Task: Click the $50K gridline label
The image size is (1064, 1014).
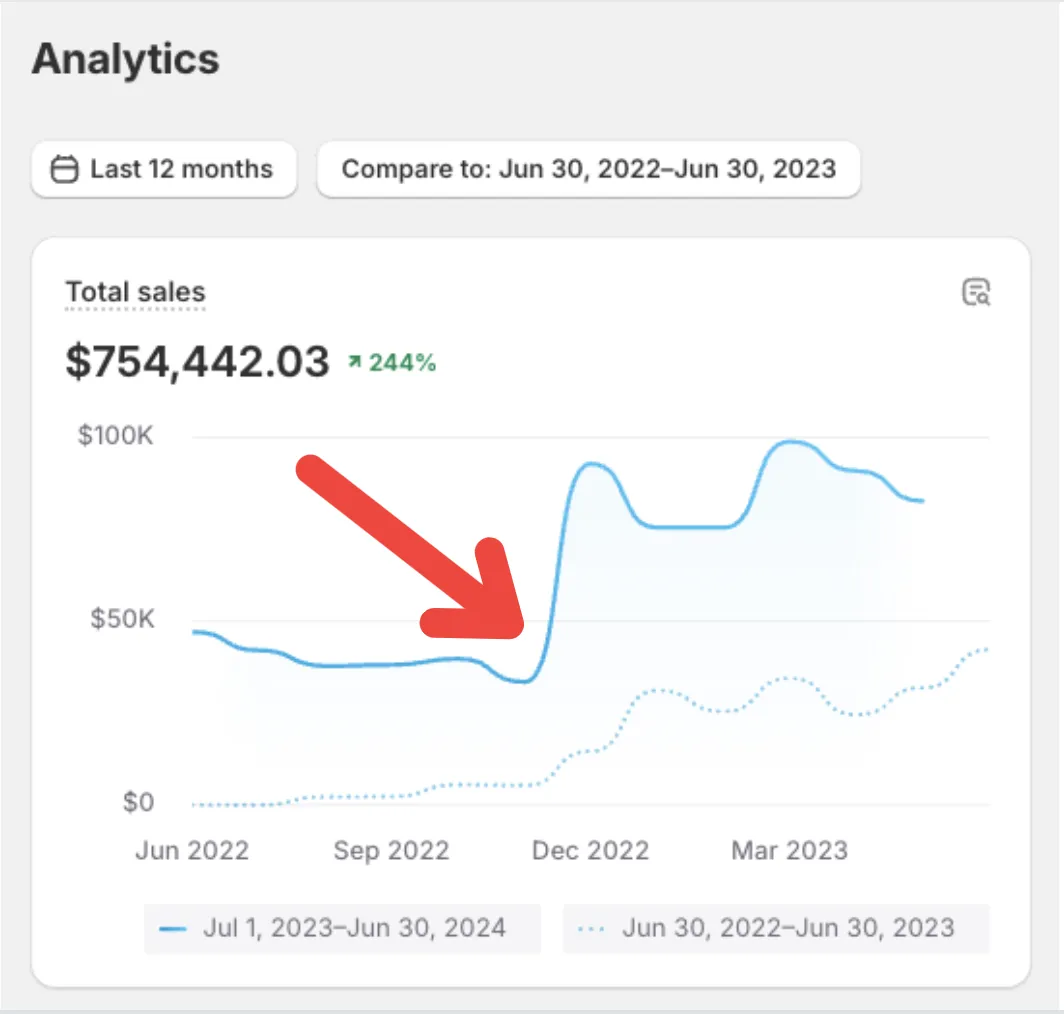Action: [123, 619]
